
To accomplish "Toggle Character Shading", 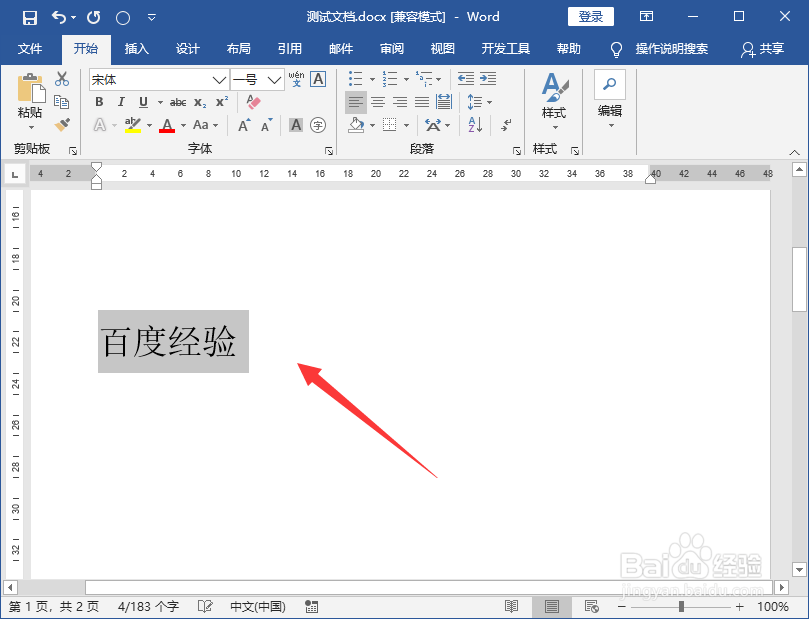I will [296, 125].
